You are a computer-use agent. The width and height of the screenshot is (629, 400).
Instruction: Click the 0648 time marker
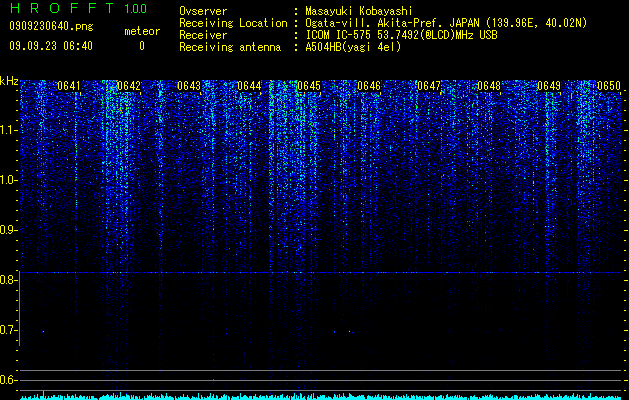coord(489,86)
